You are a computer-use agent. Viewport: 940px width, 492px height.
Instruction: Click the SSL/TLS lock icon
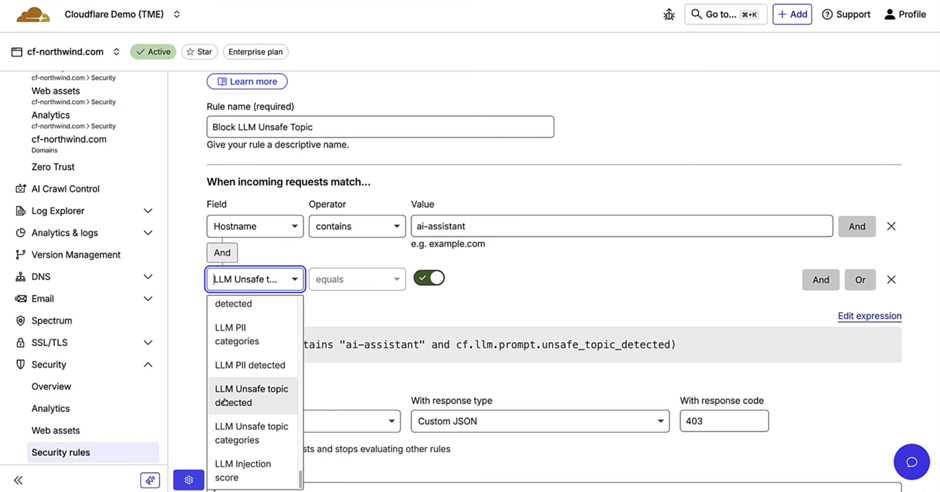point(20,343)
